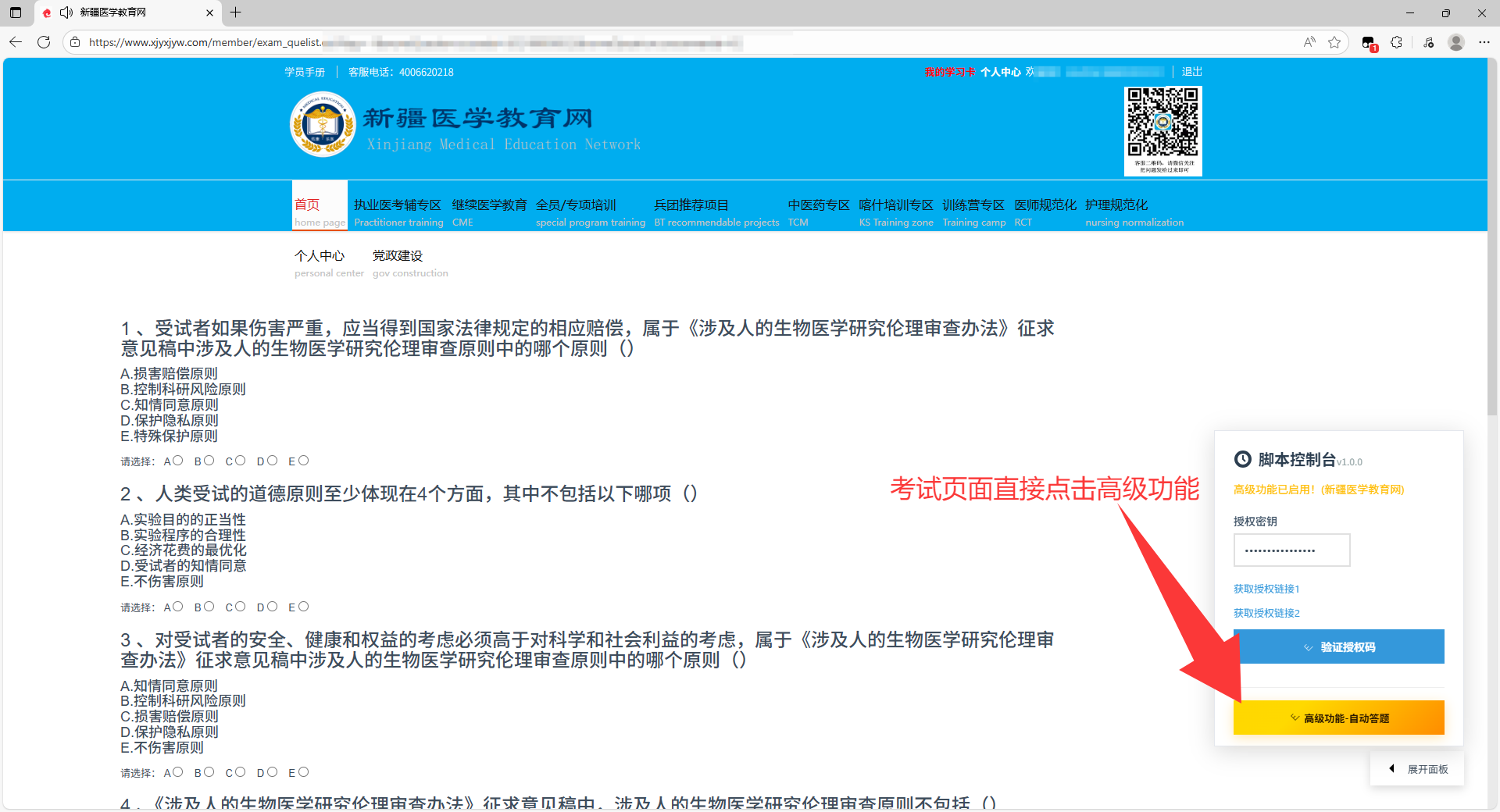Image resolution: width=1500 pixels, height=812 pixels.
Task: Open the browser profile avatar
Action: pos(1455,42)
